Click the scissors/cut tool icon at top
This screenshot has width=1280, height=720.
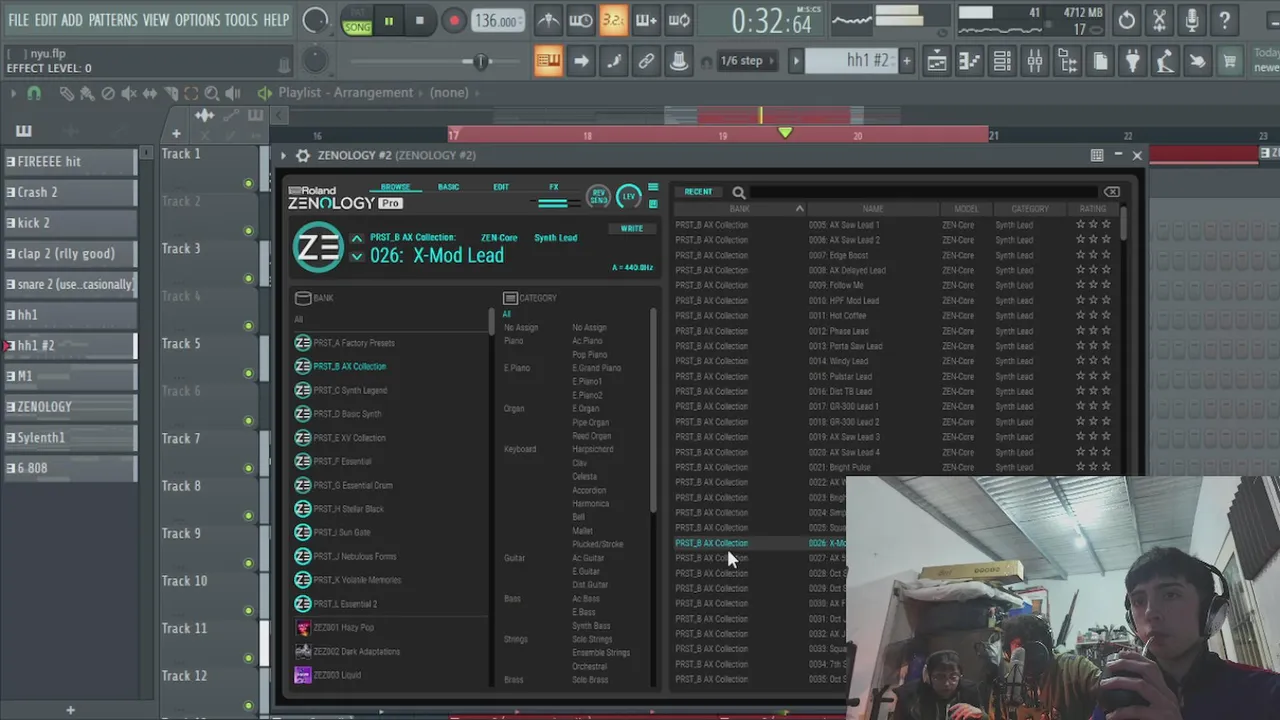coord(1159,20)
